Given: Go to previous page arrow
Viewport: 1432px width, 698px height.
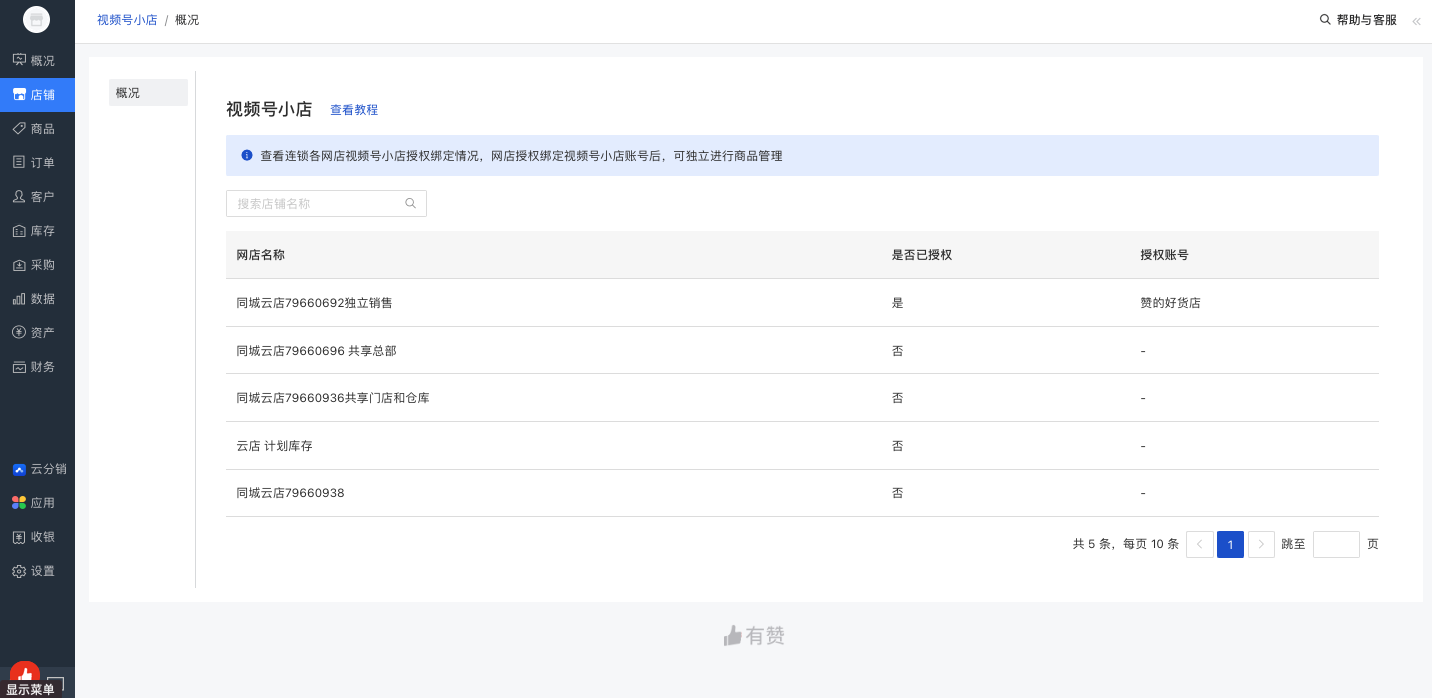Looking at the screenshot, I should coord(1200,544).
